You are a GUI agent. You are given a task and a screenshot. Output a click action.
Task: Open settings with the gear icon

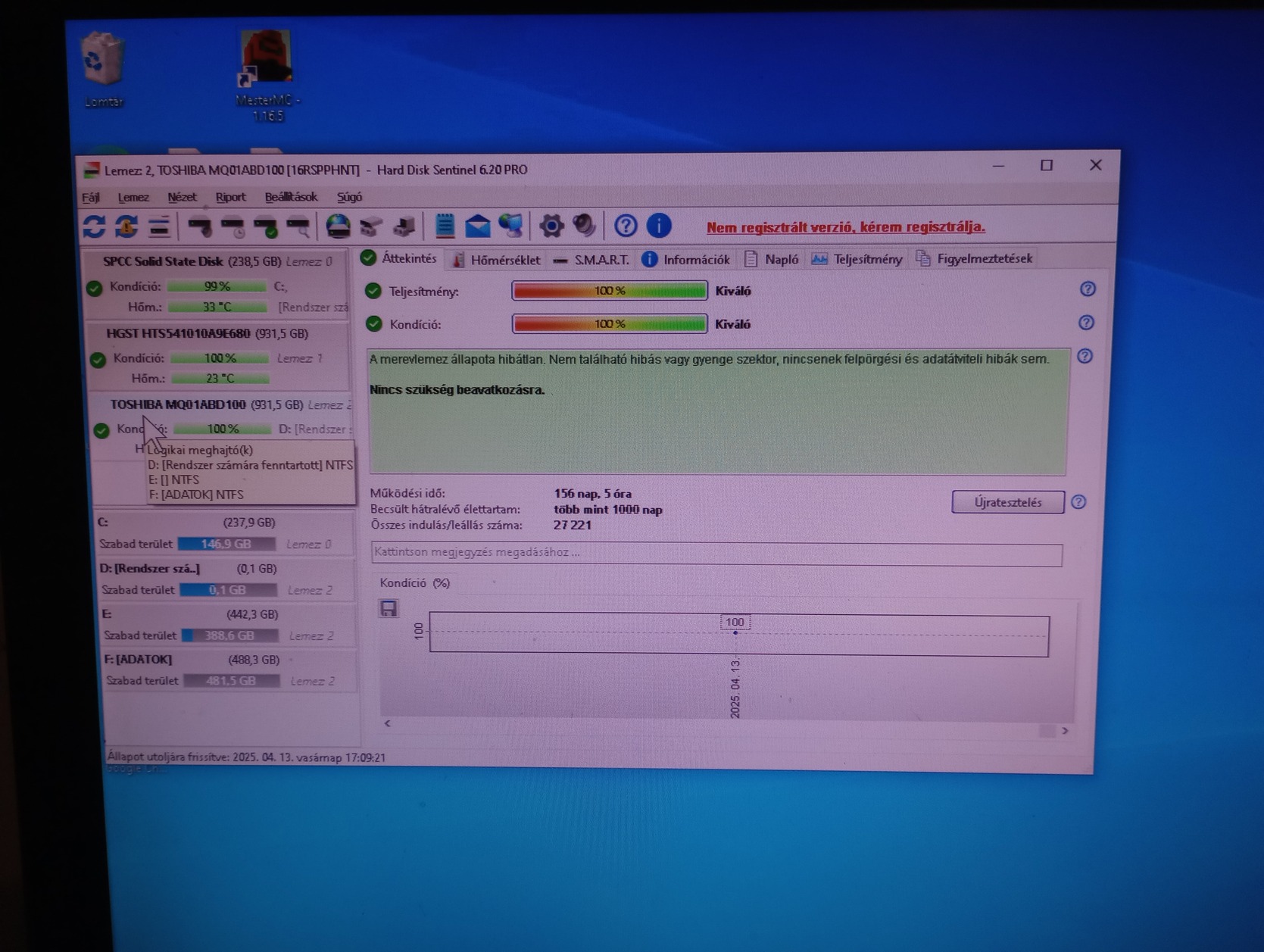[551, 226]
